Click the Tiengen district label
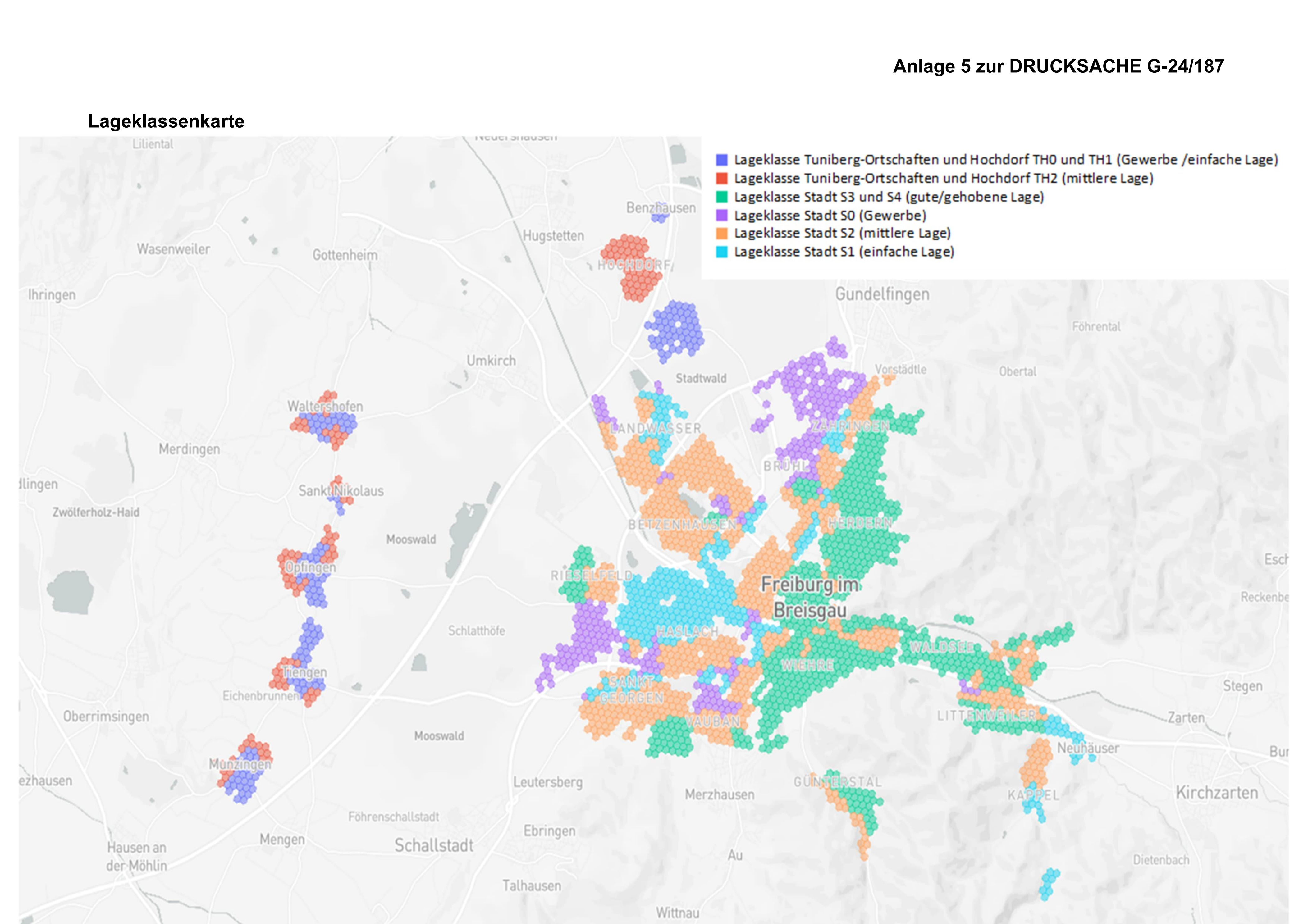The width and height of the screenshot is (1308, 924). coord(305,672)
